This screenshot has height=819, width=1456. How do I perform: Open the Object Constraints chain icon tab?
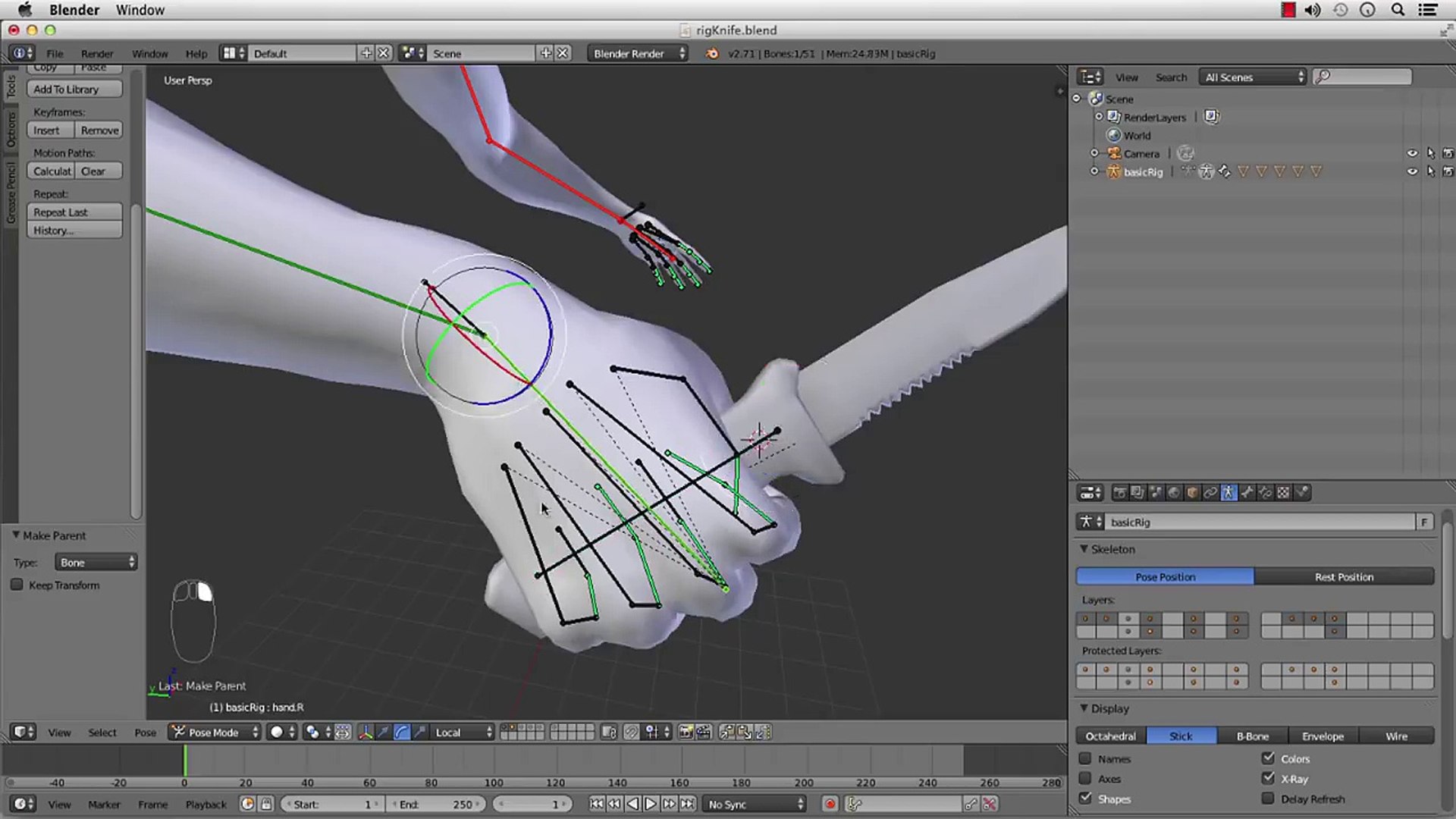pyautogui.click(x=1210, y=493)
